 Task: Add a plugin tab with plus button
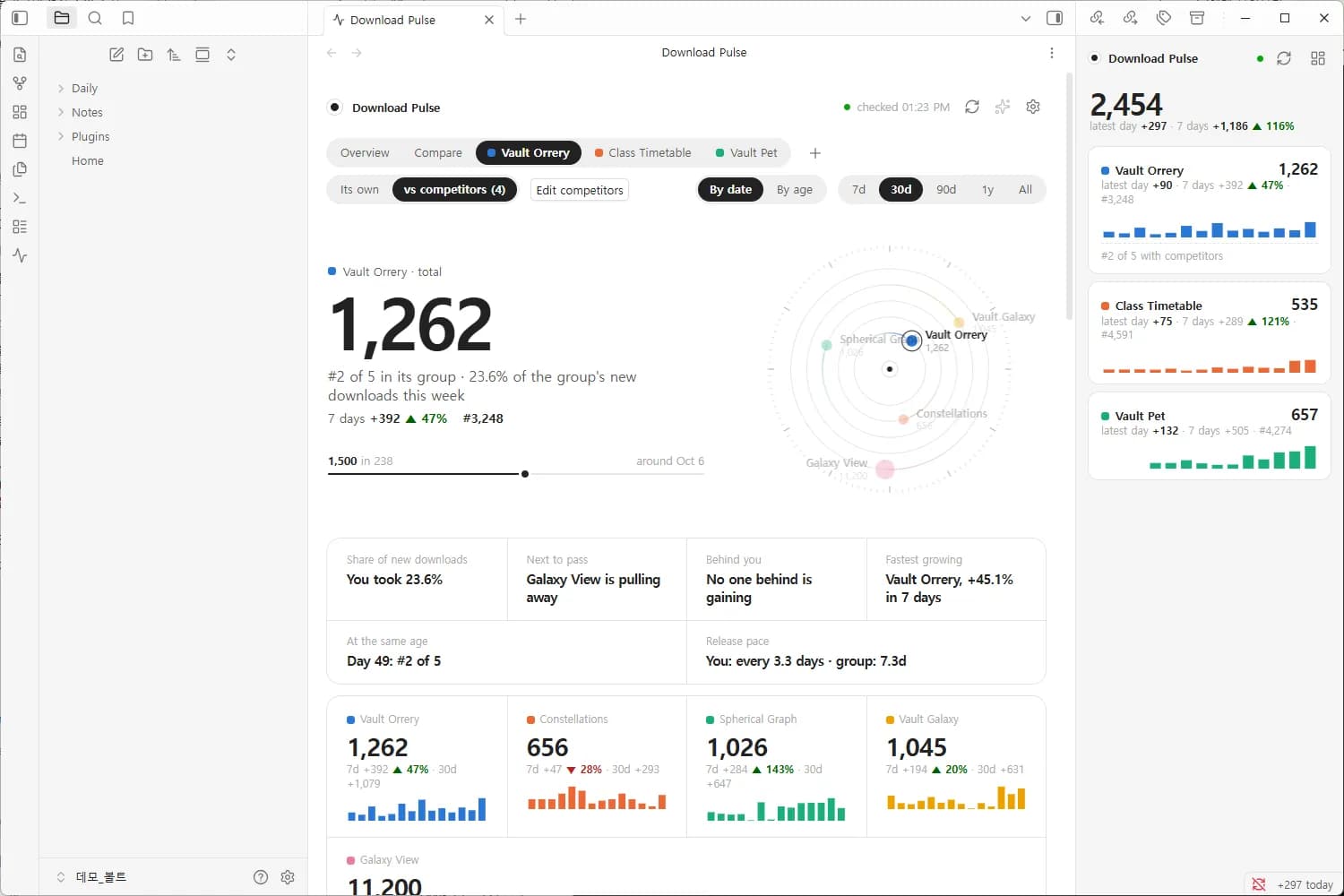pos(815,153)
